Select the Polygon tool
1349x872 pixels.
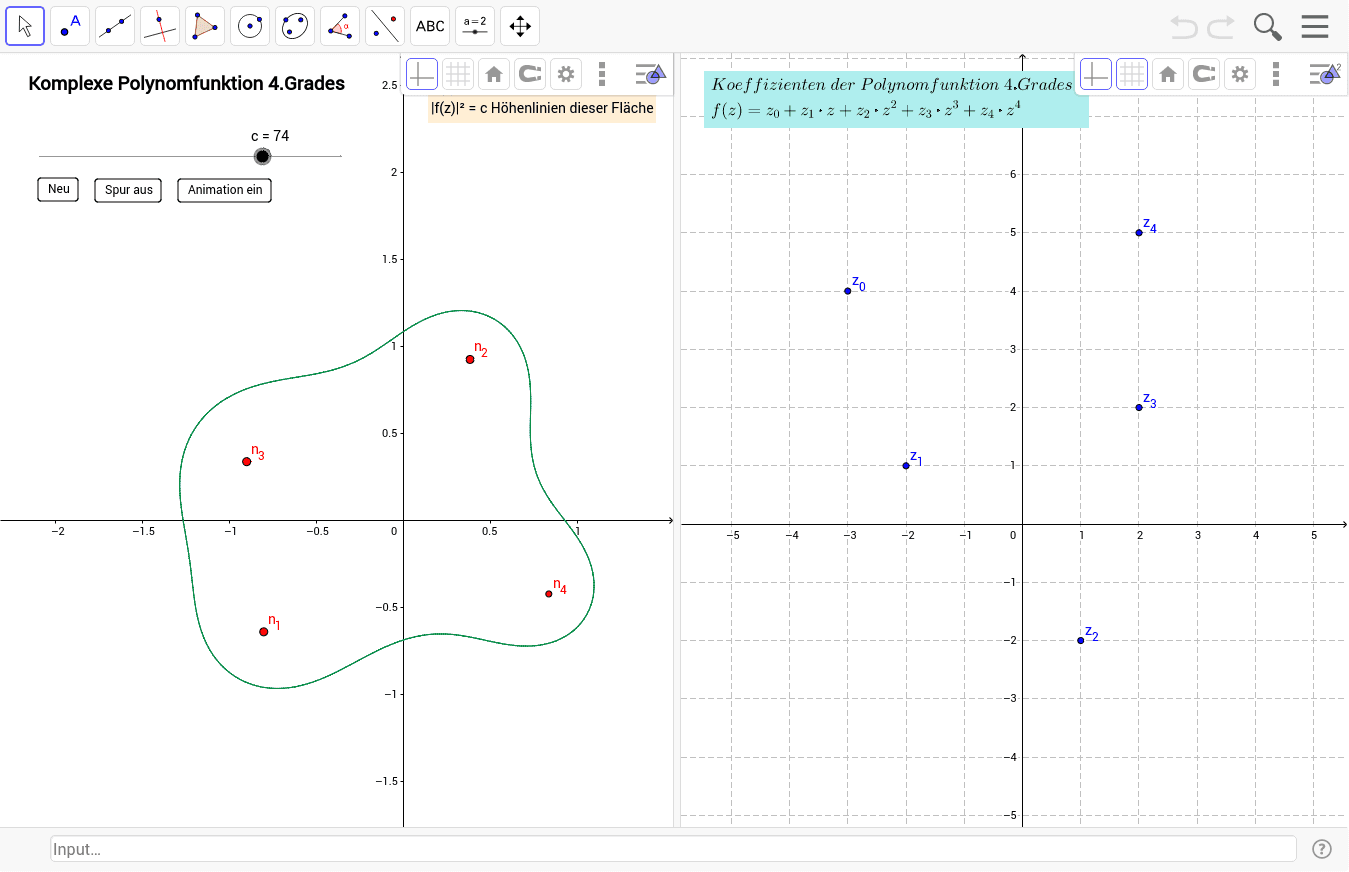point(205,26)
